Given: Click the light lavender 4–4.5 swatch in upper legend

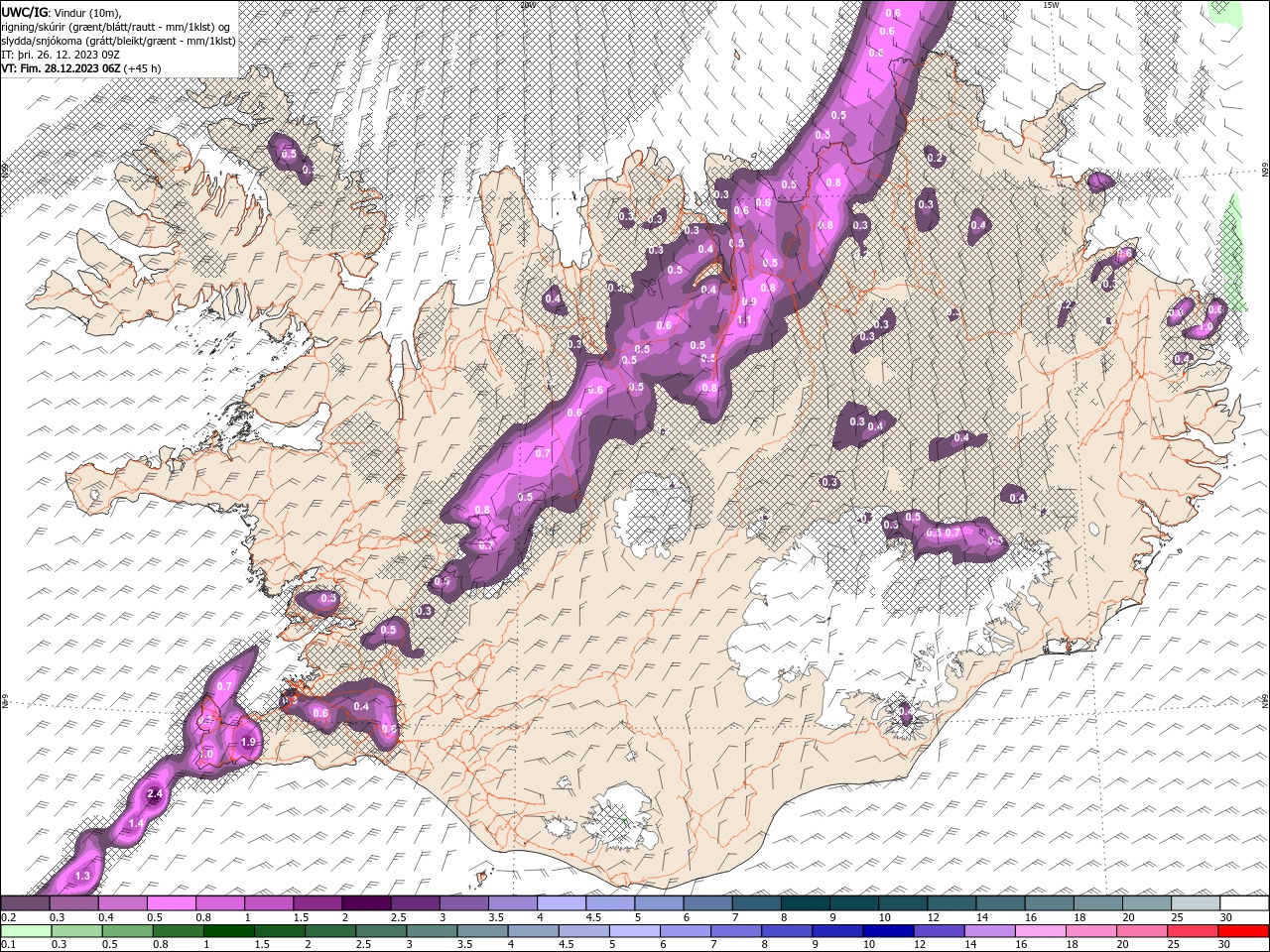Looking at the screenshot, I should point(562,902).
